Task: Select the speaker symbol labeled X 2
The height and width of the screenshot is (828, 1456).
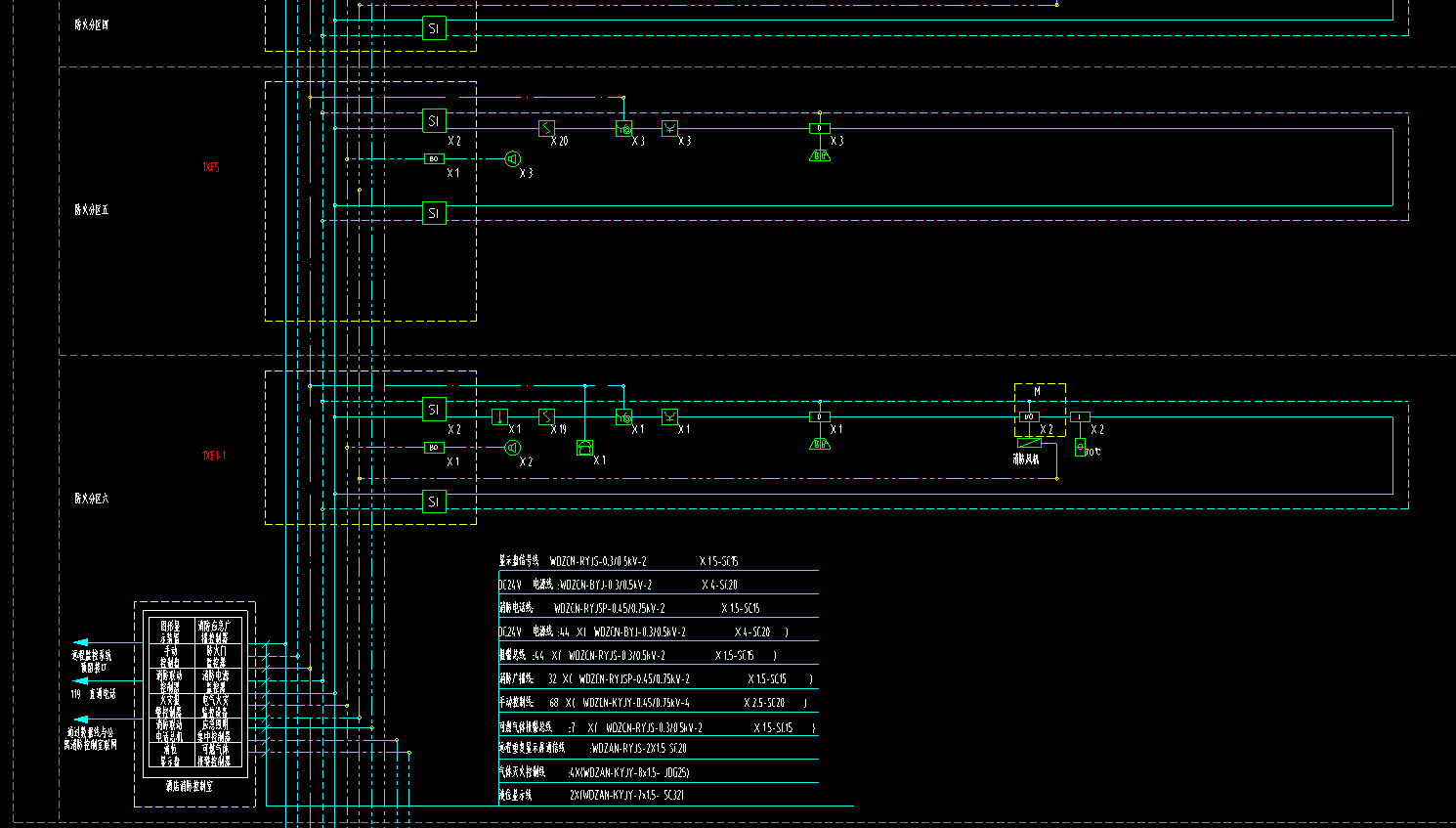Action: tap(513, 448)
